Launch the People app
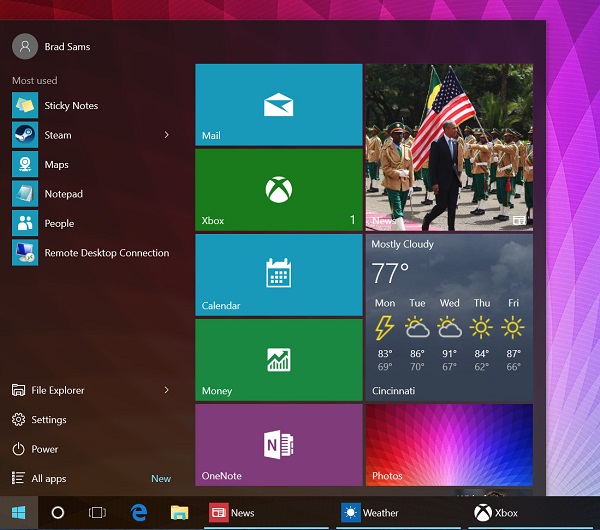Viewport: 600px width, 530px height. [58, 223]
